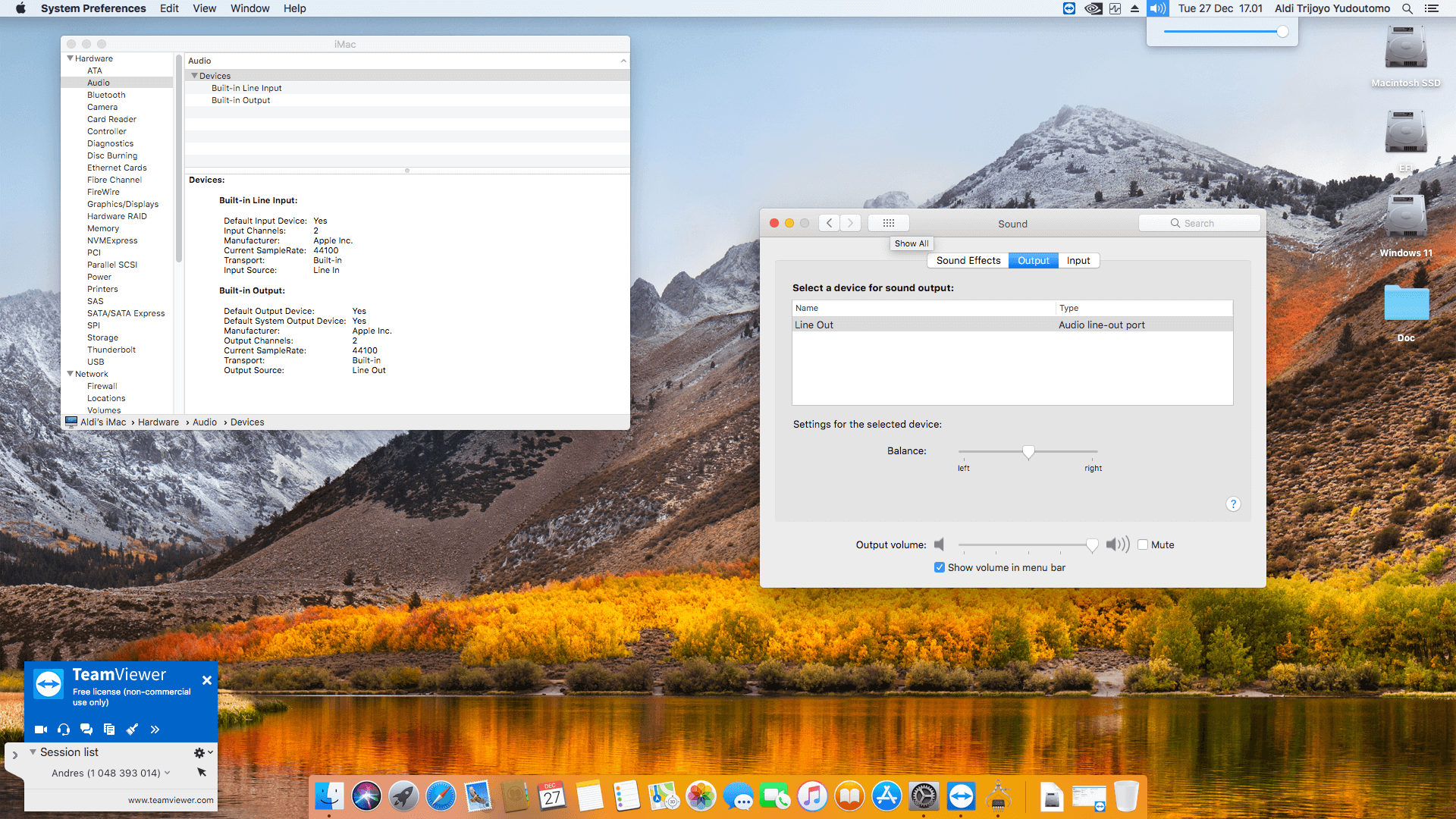Open the Apple menu

[x=20, y=8]
